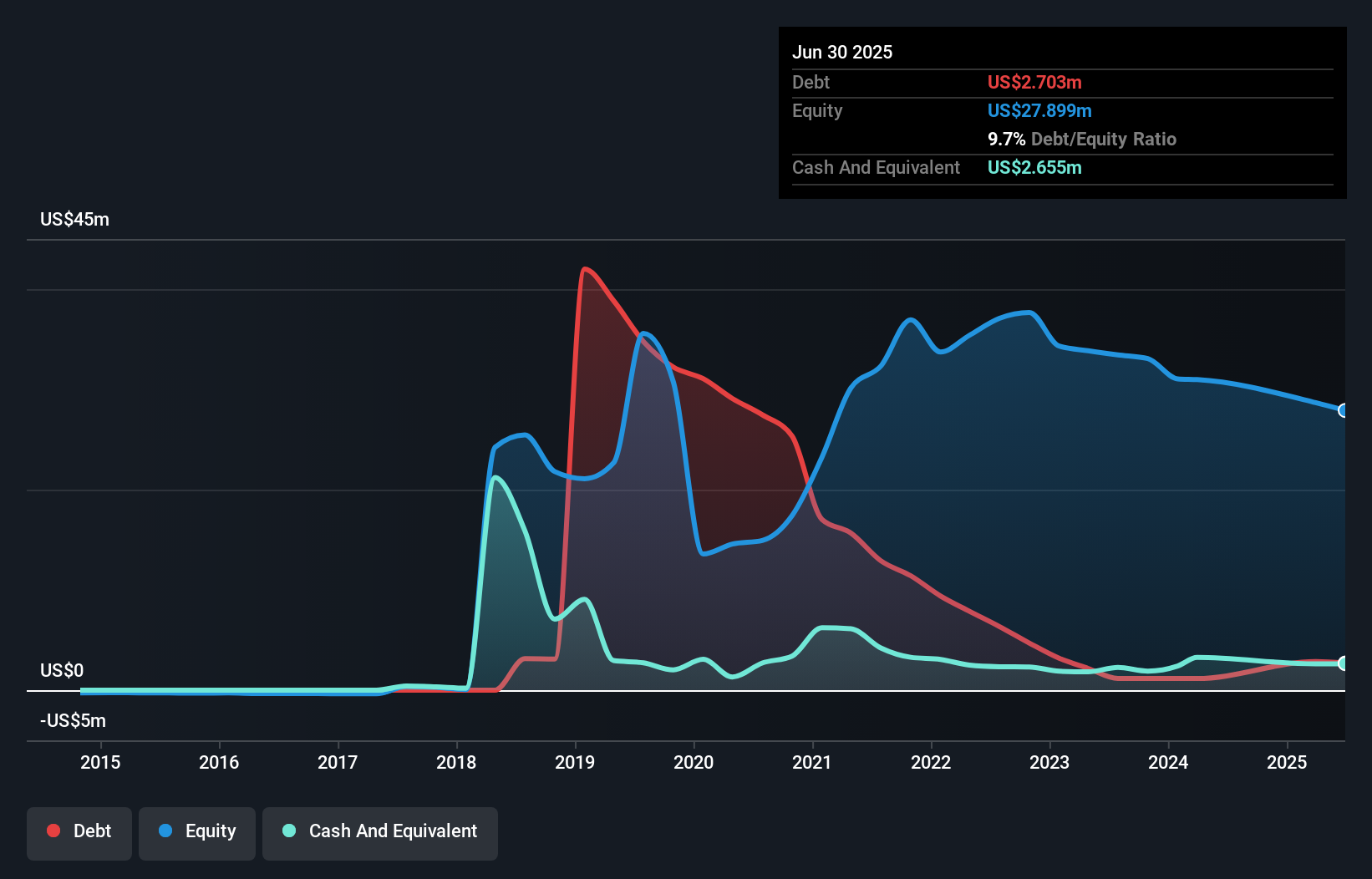Select the Cash endpoint marker at Jun 2025
This screenshot has width=1372, height=879.
coord(1344,663)
